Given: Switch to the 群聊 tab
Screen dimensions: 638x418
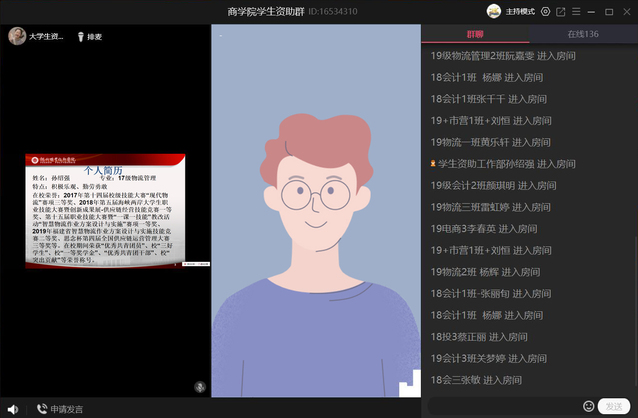Looking at the screenshot, I should tap(475, 34).
